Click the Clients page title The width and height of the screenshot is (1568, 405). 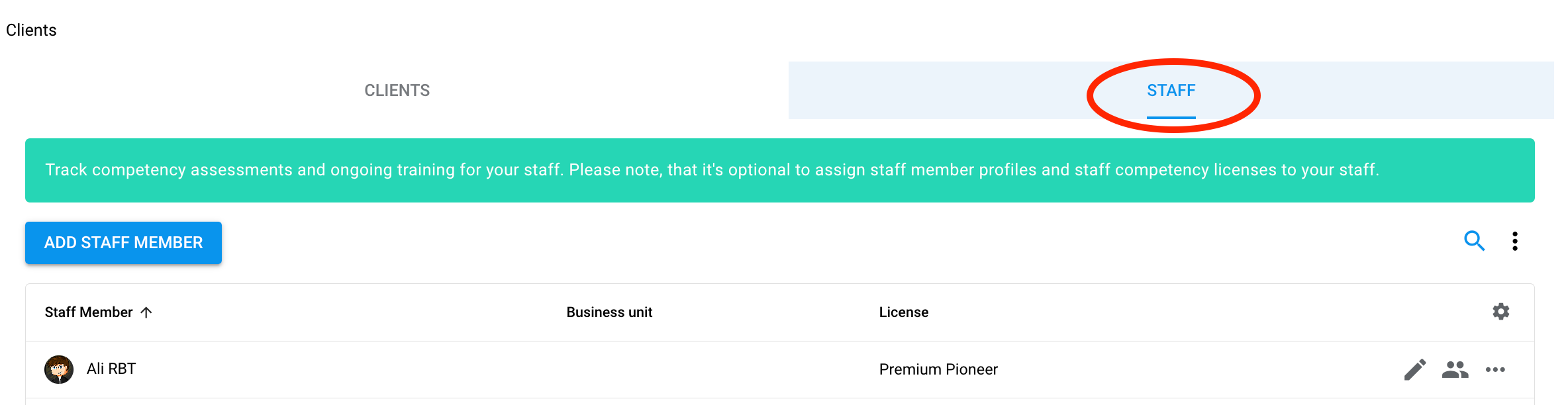31,30
